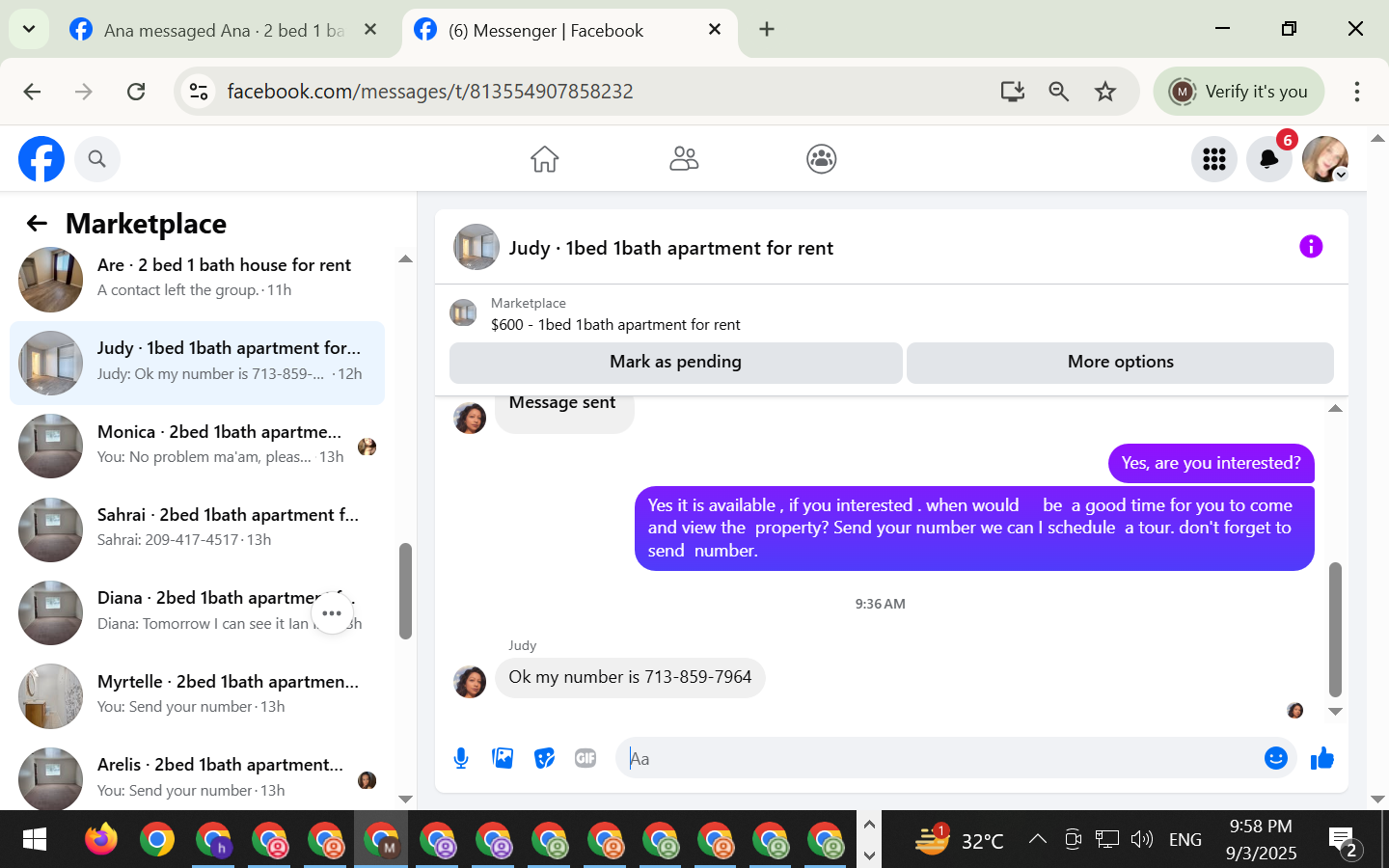Close the 'Ana messaged Ana' tab
Screen dimensions: 1389x868
[x=370, y=30]
